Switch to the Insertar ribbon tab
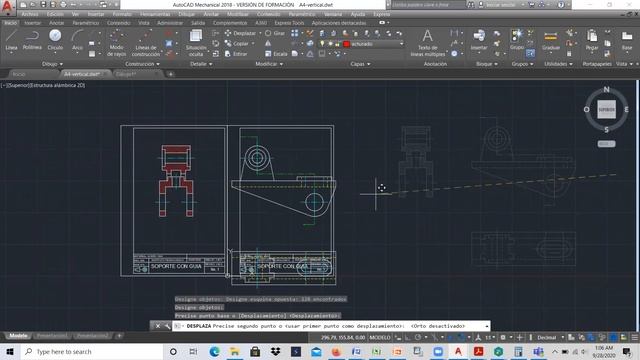The width and height of the screenshot is (640, 360). tap(32, 23)
